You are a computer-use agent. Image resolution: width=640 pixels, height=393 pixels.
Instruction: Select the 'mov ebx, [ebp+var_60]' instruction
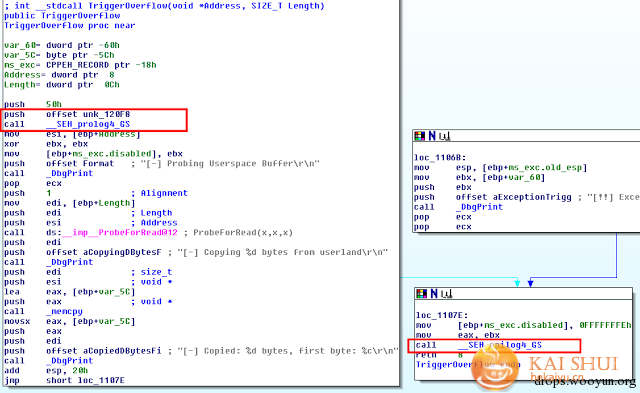480,177
